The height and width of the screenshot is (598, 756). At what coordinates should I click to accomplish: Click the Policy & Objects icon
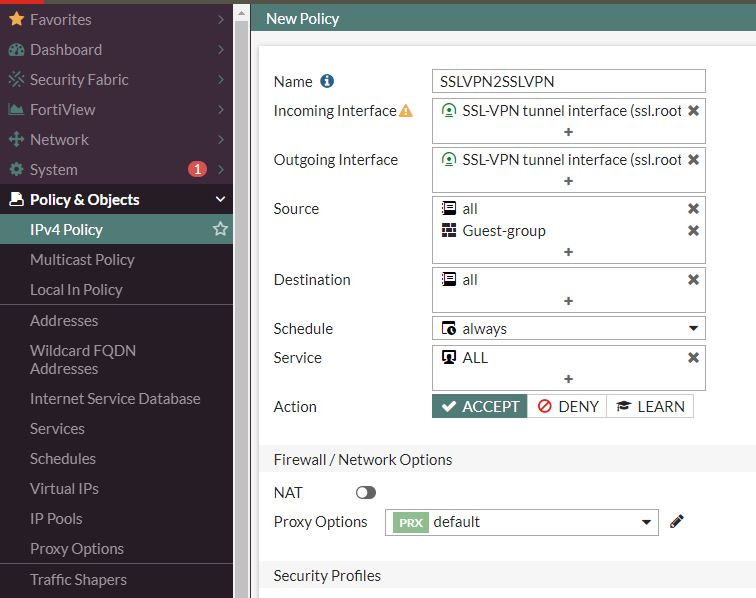click(x=16, y=199)
